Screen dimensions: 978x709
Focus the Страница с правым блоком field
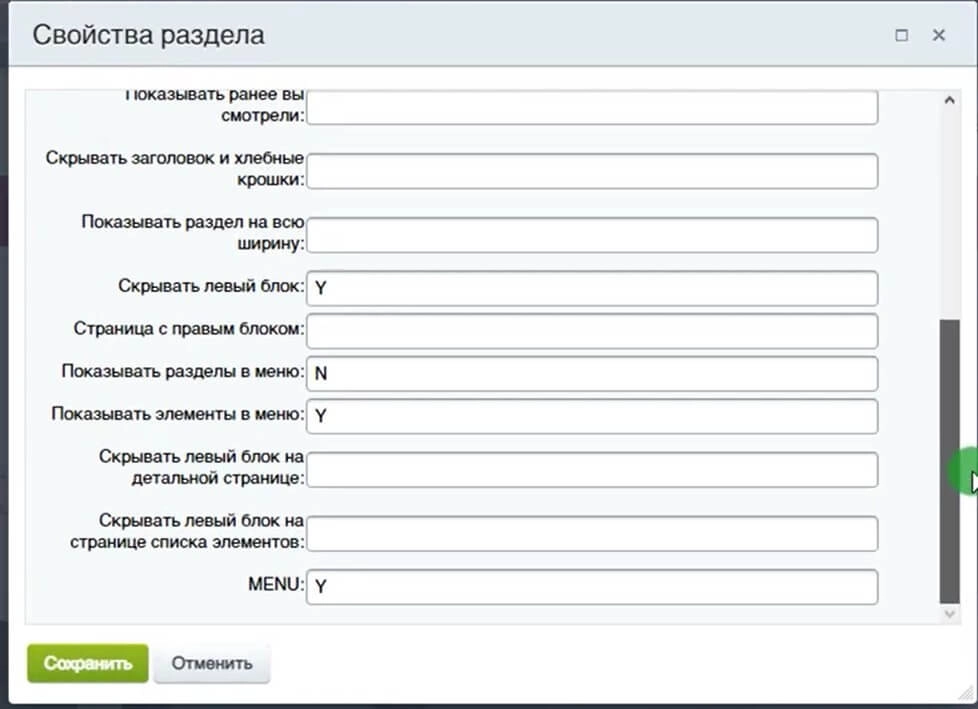[x=592, y=330]
